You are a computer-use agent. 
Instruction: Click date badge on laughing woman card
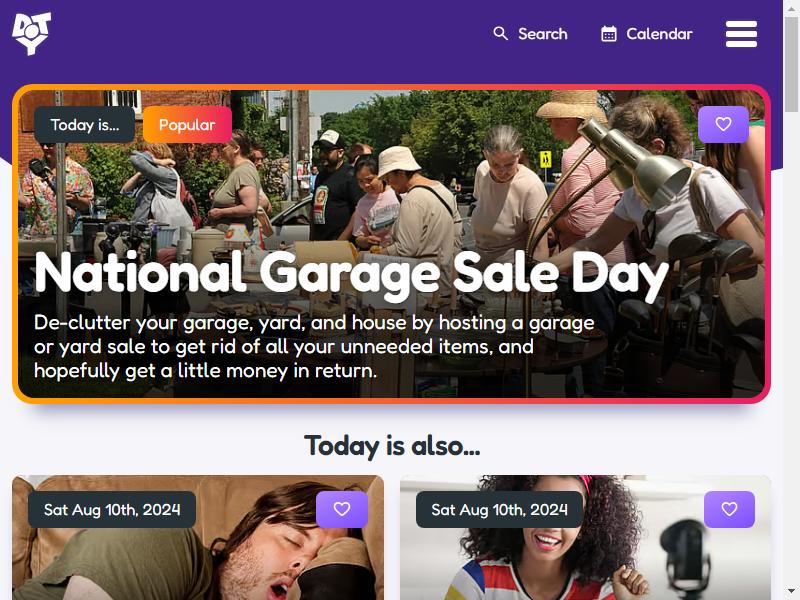coord(499,509)
